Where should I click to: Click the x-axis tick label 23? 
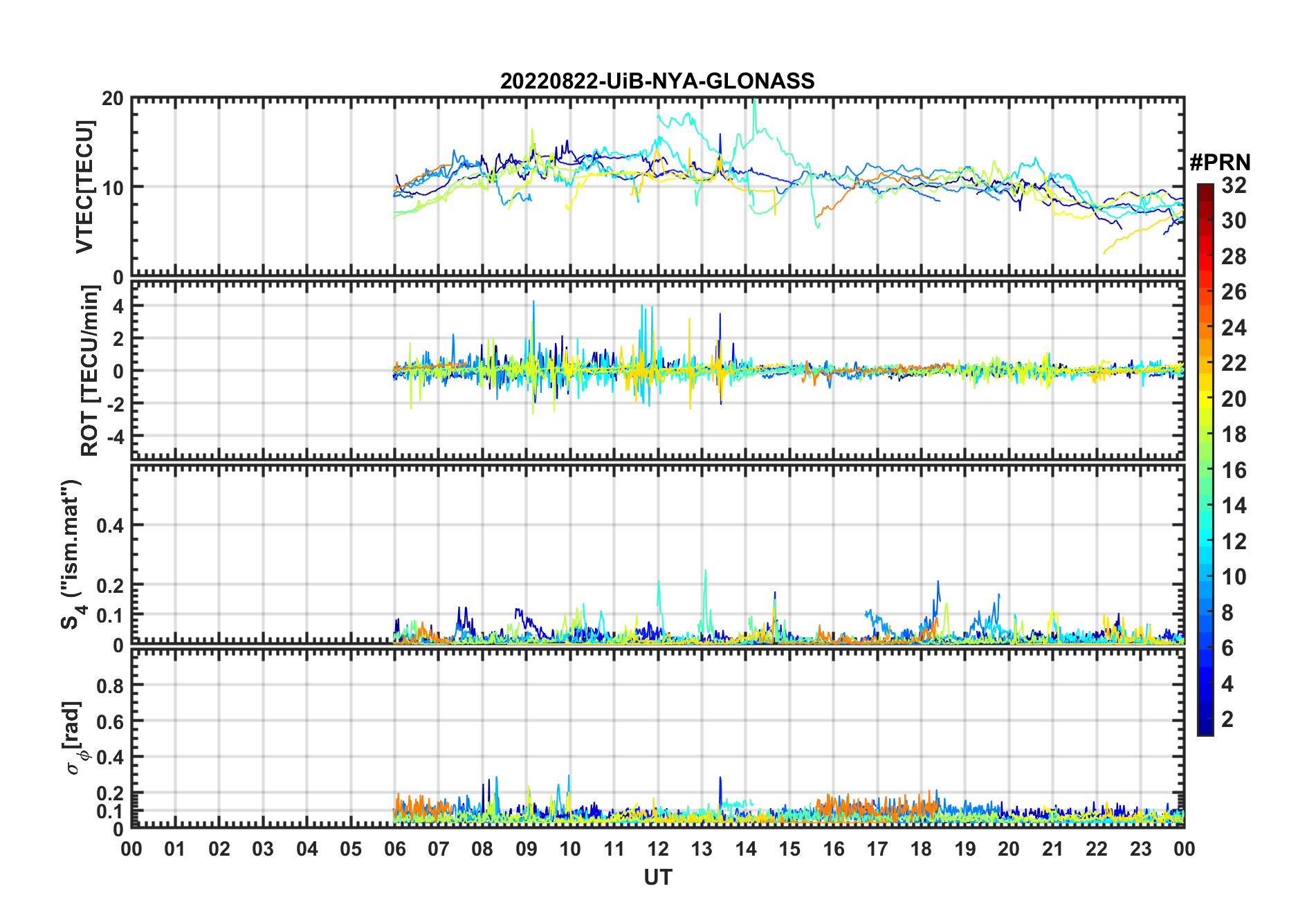(1140, 849)
